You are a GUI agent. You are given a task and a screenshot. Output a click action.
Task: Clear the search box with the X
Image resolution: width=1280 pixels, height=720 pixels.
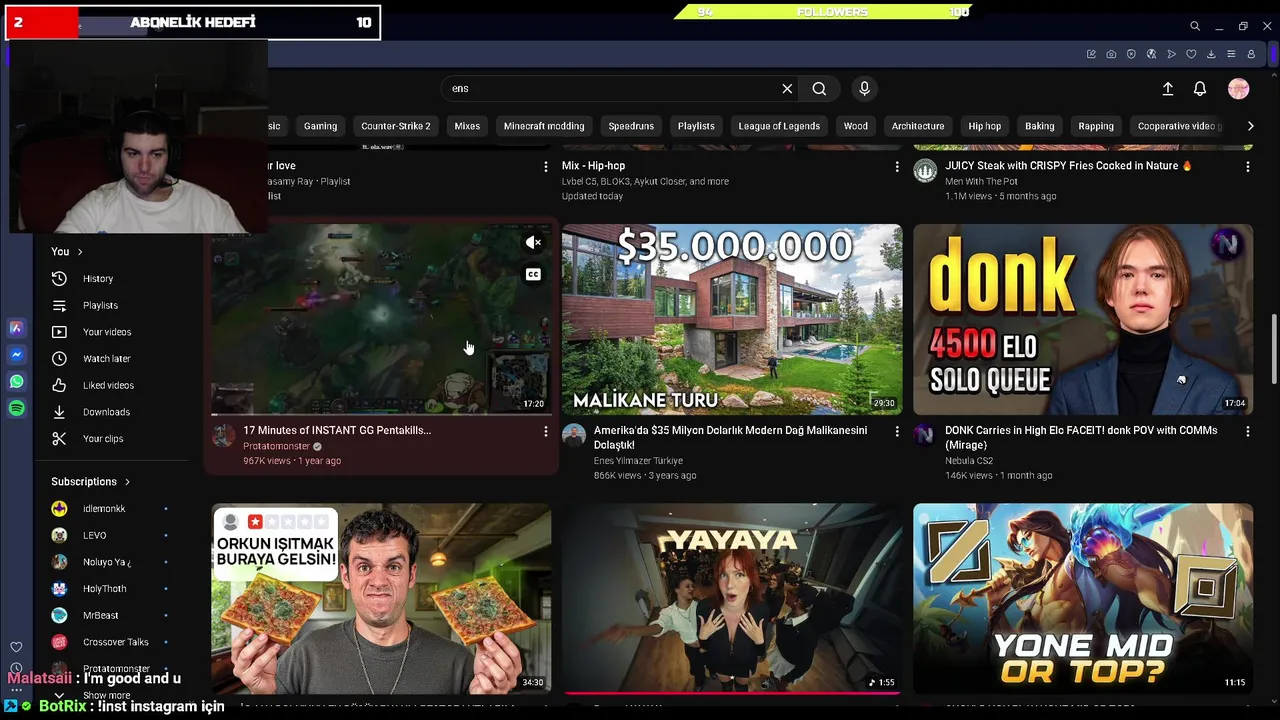click(x=787, y=88)
